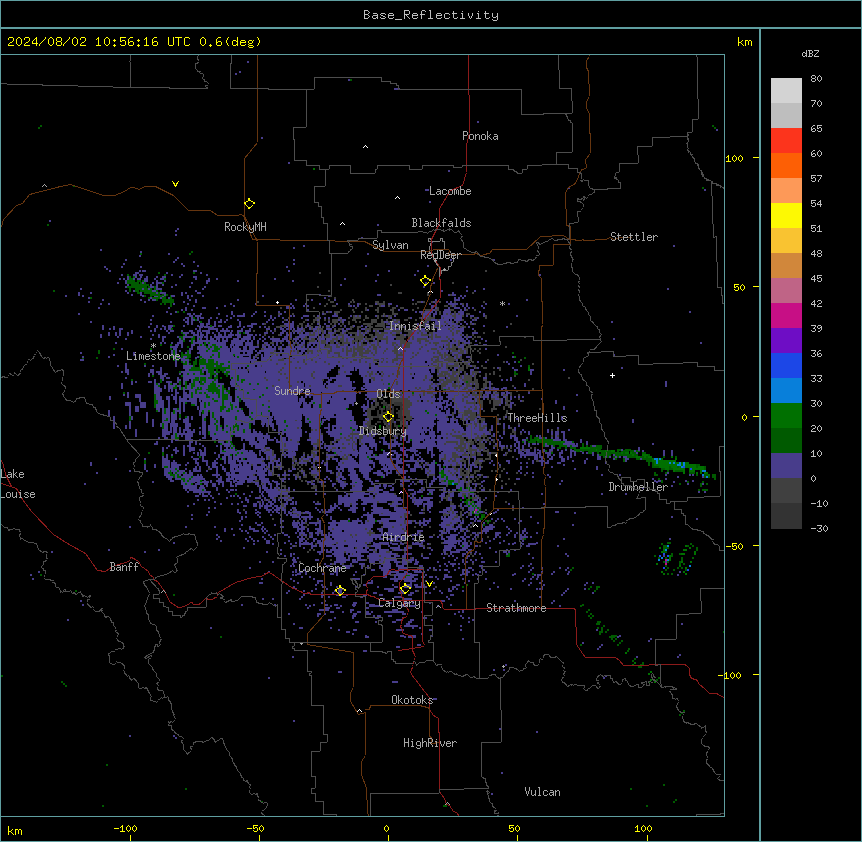Click the Limestone label
The image size is (862, 842).
153,356
